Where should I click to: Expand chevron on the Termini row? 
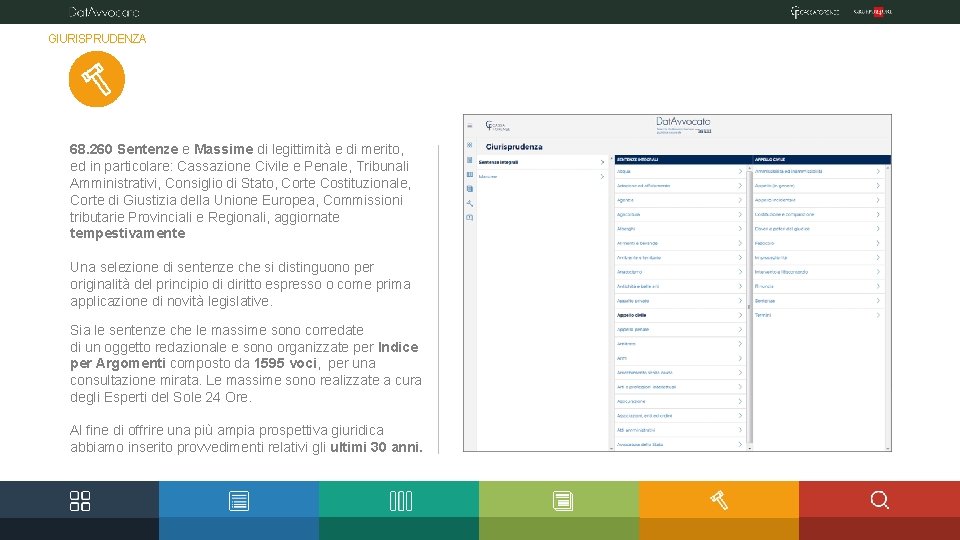point(878,315)
